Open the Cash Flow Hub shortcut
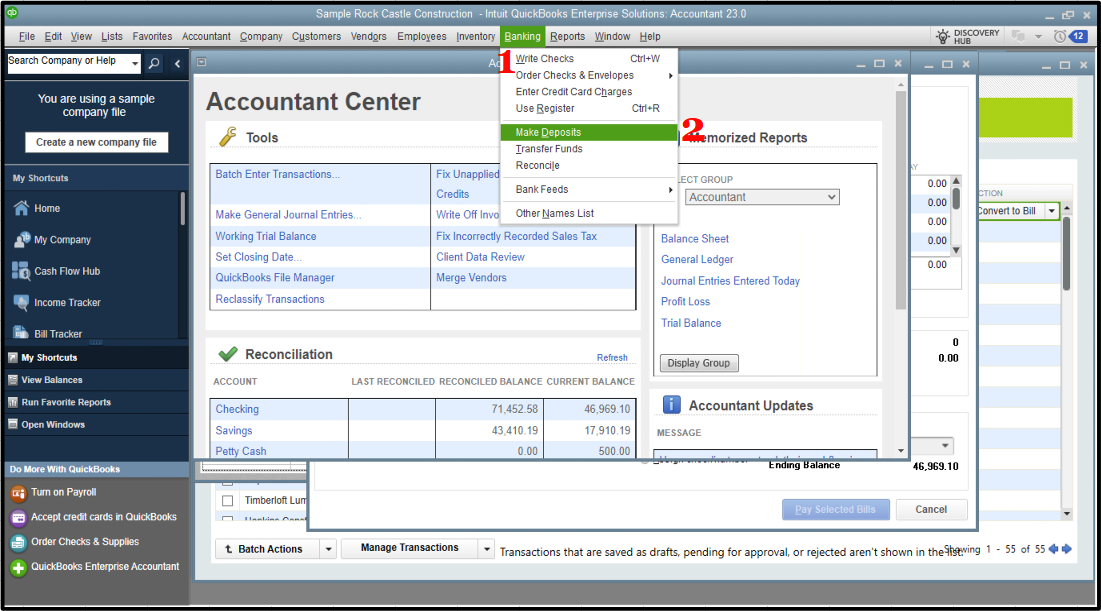Screen dimensions: 1101x611 (x=67, y=271)
